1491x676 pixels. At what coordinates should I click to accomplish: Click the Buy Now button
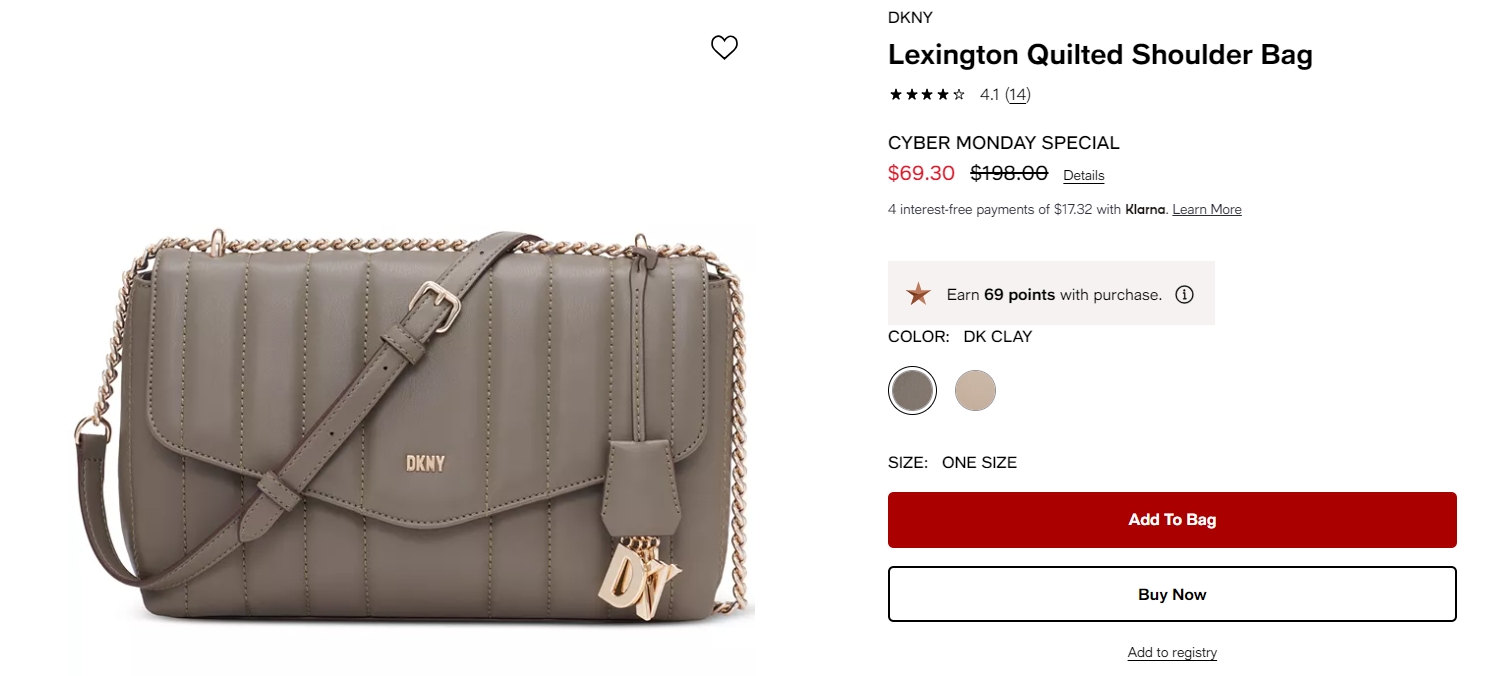(x=1172, y=594)
